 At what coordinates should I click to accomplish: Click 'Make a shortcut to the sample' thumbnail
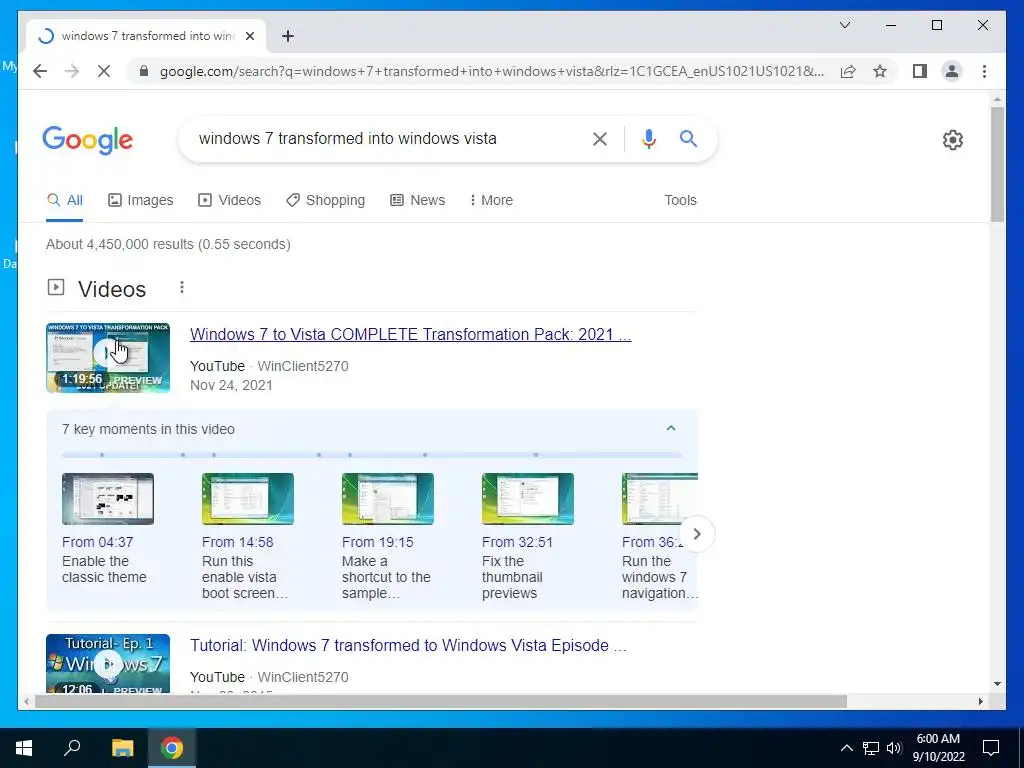(x=387, y=499)
